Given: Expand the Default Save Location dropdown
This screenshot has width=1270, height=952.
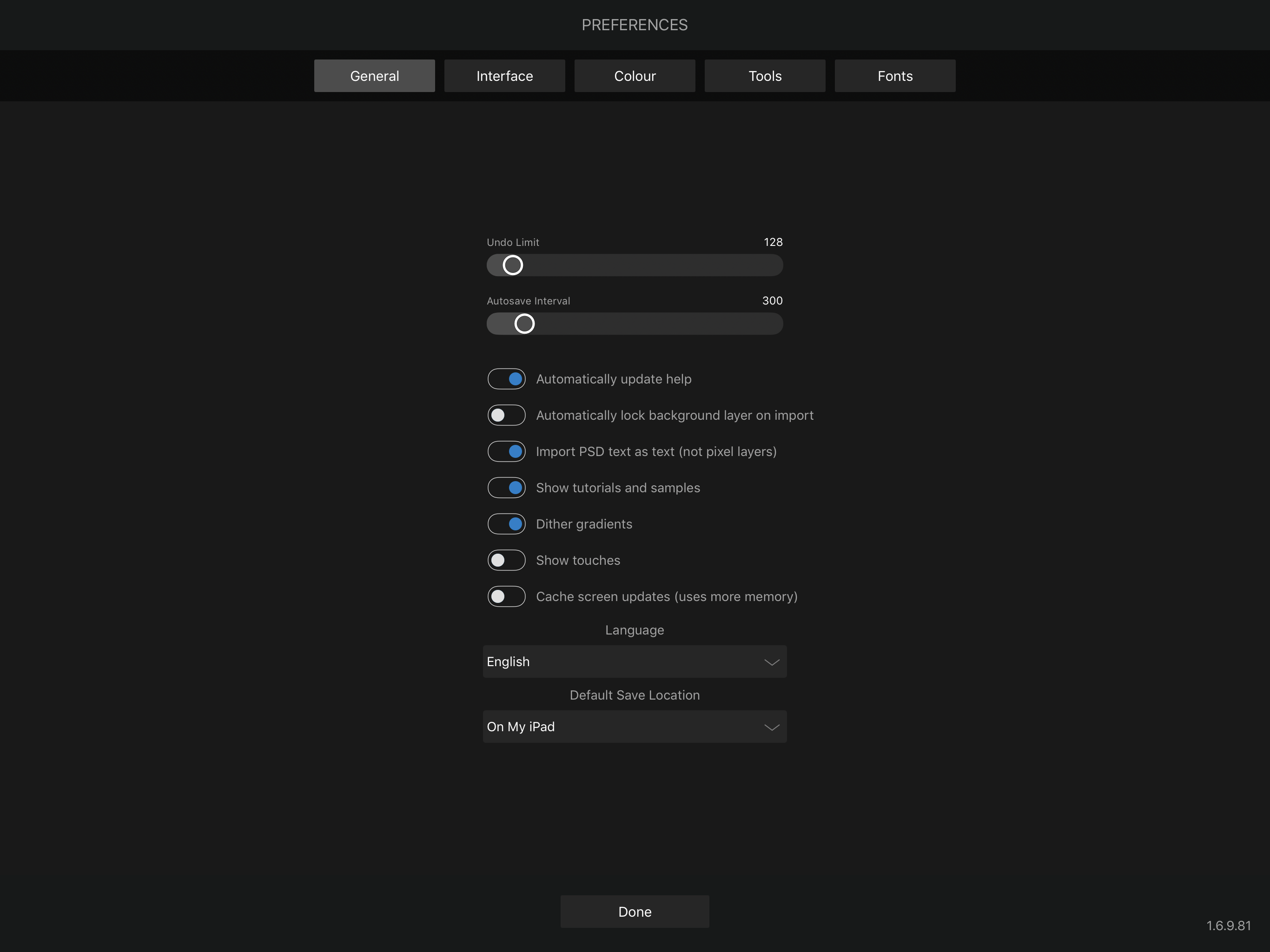Looking at the screenshot, I should (x=635, y=727).
